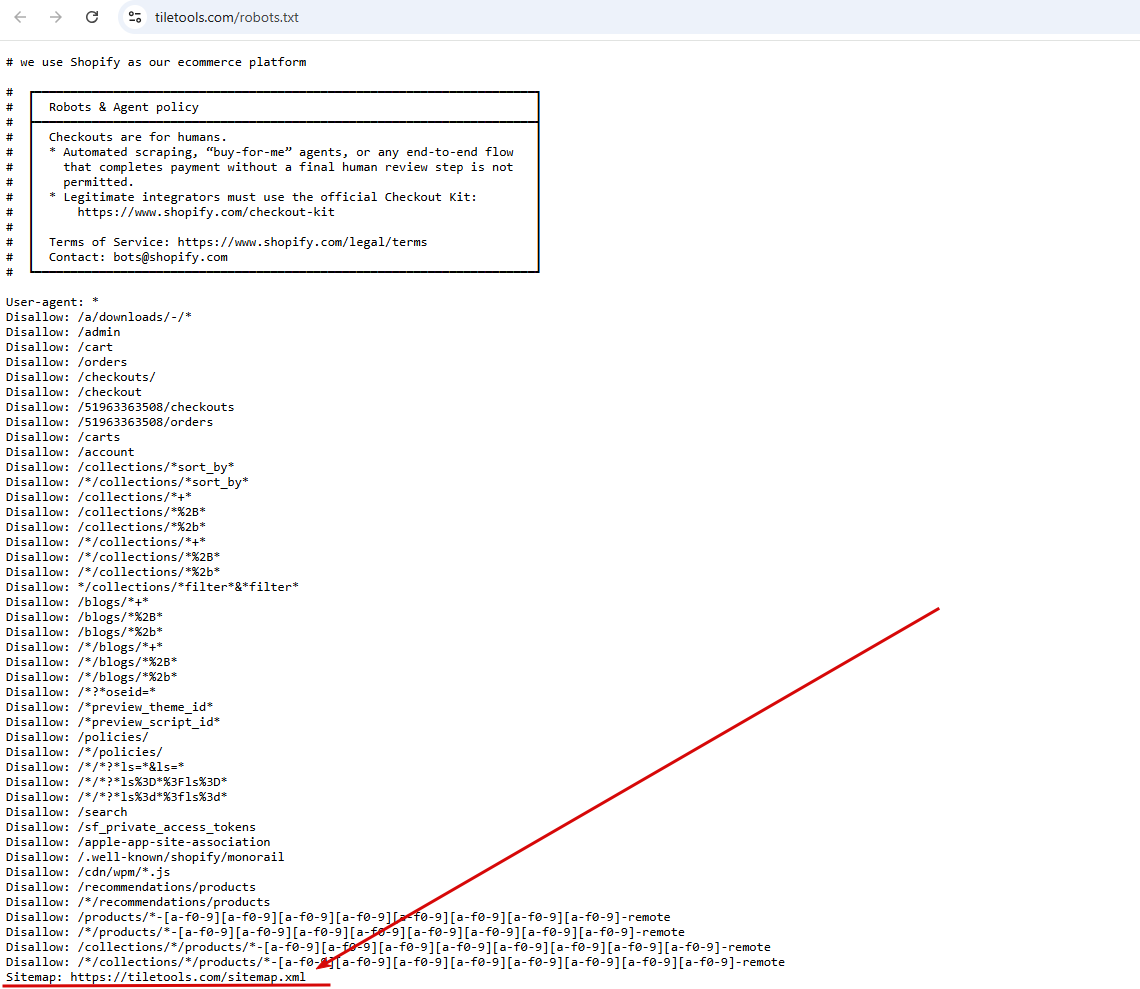Screen dimensions: 1140x989
Task: Click the 'Disallow: /51963363508/orders' line
Action: pyautogui.click(x=110, y=422)
